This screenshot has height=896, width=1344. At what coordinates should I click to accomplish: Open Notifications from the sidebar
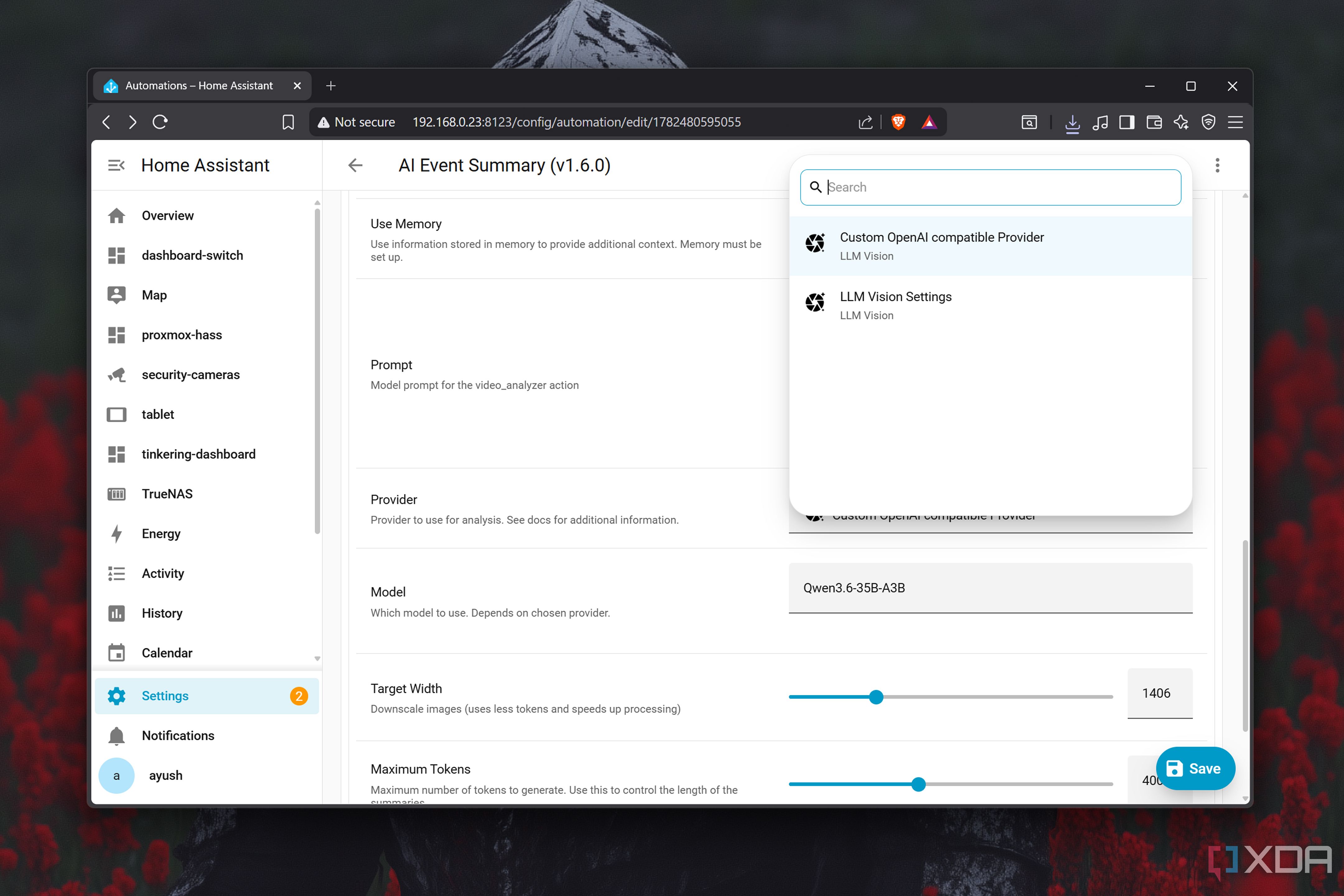207,736
